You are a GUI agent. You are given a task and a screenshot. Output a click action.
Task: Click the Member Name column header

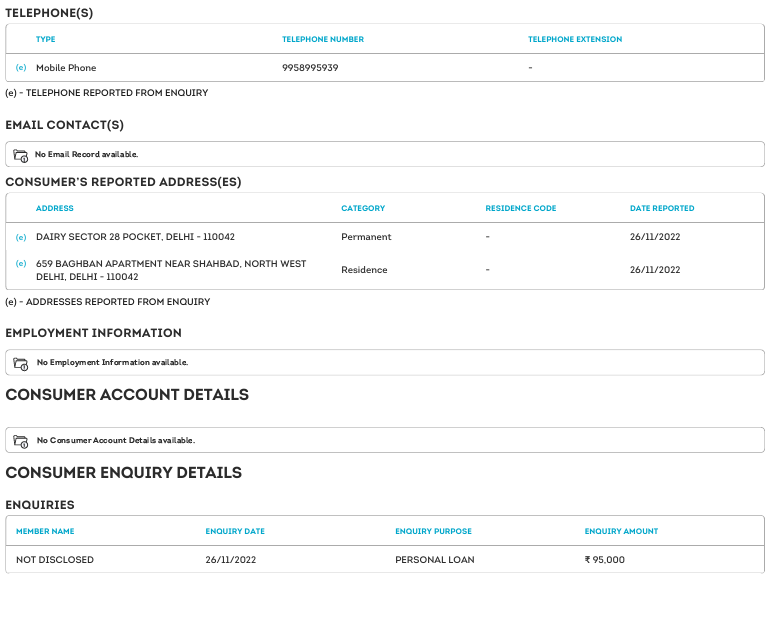pos(45,532)
